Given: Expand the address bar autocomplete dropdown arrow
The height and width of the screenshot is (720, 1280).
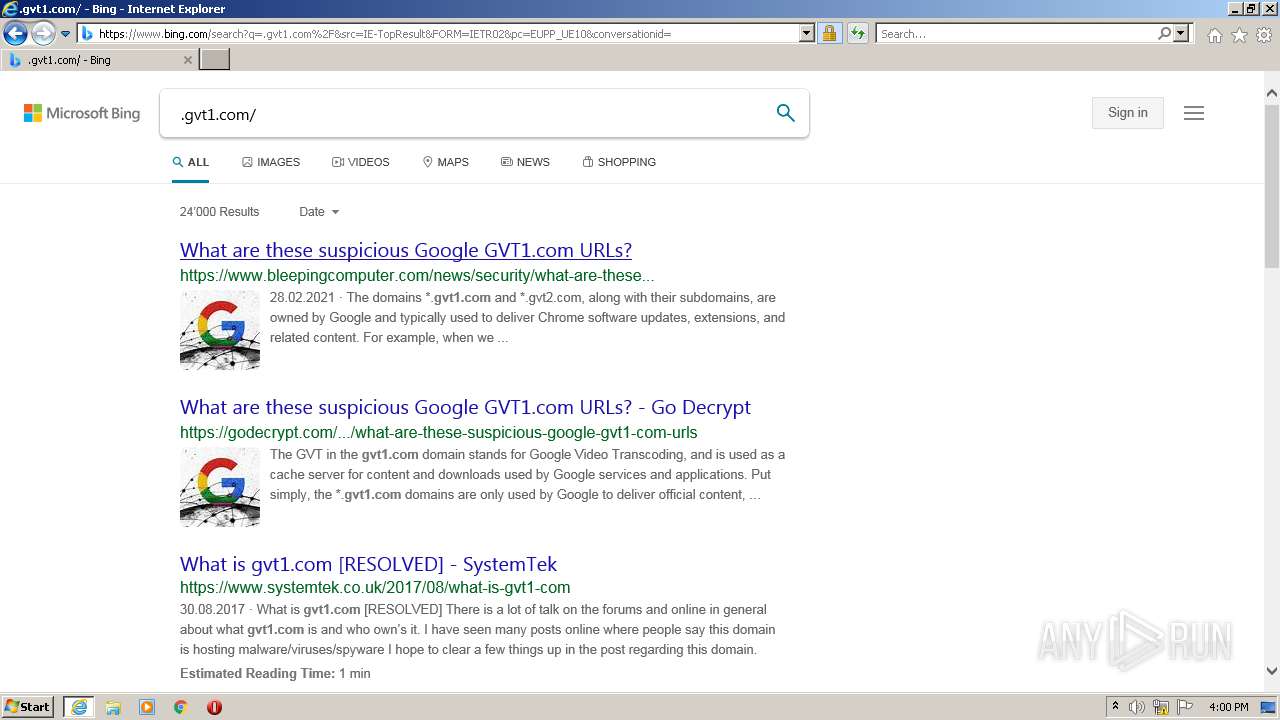Looking at the screenshot, I should pos(807,34).
